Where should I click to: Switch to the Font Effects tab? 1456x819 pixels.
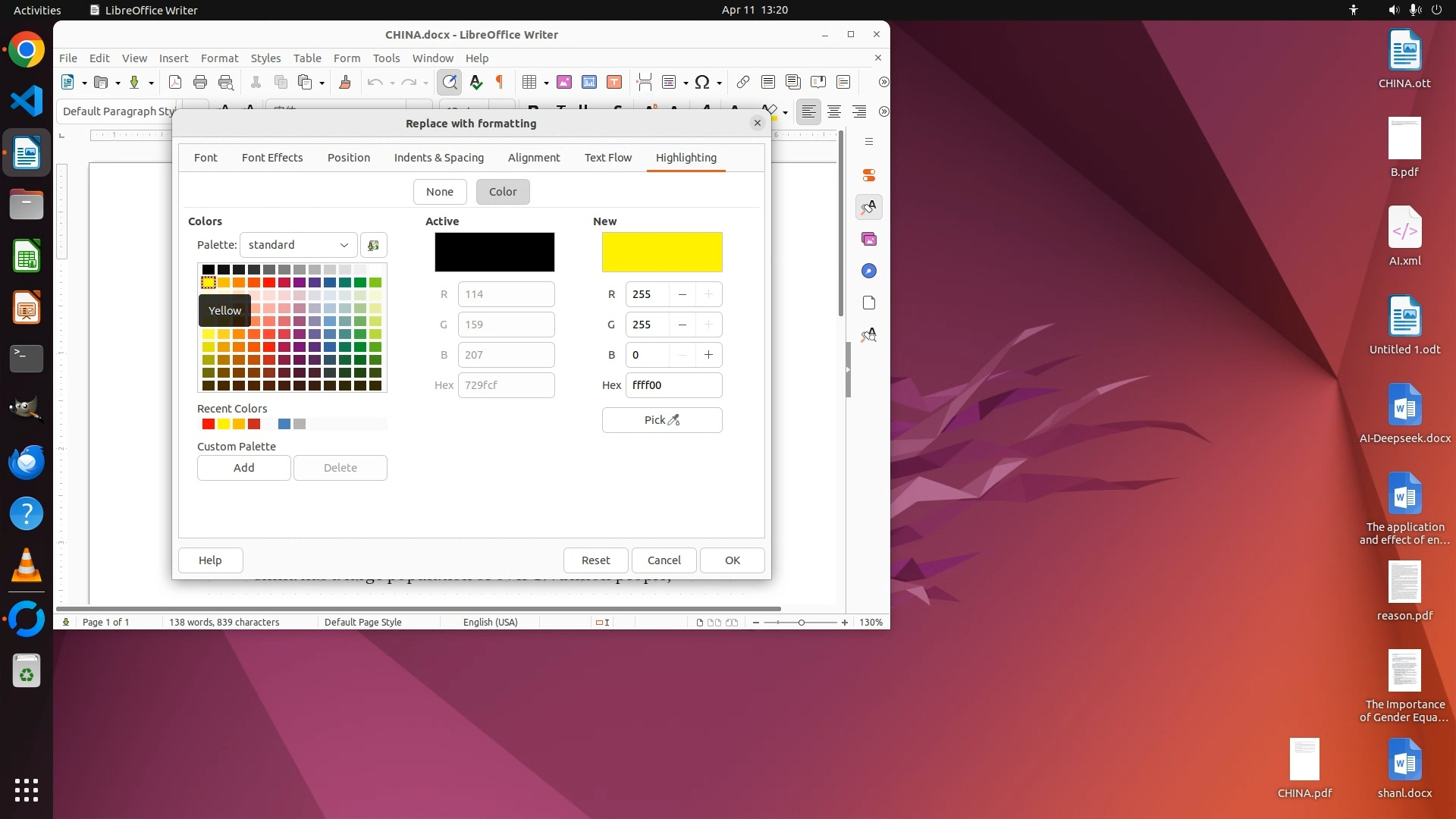click(x=272, y=158)
